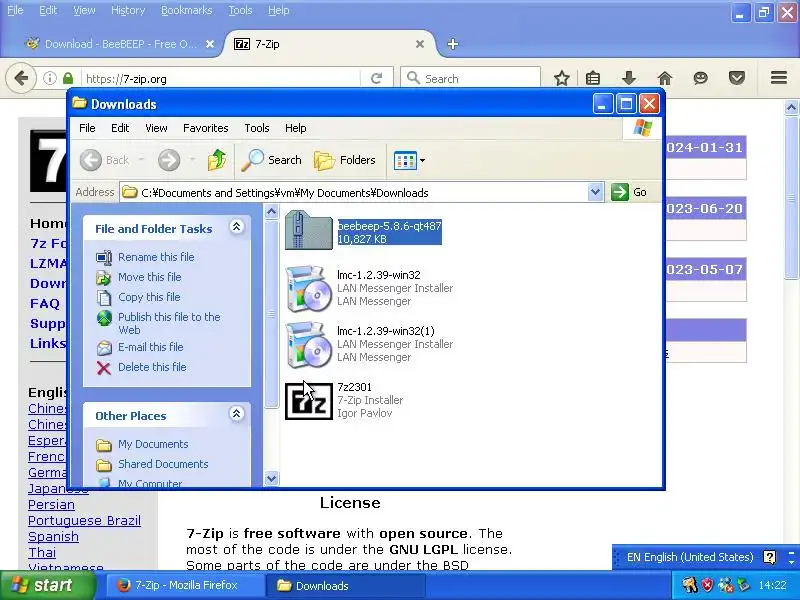Select the lmc-1.2.39-win32(1) installer icon
Viewport: 800px width, 600px height.
309,344
